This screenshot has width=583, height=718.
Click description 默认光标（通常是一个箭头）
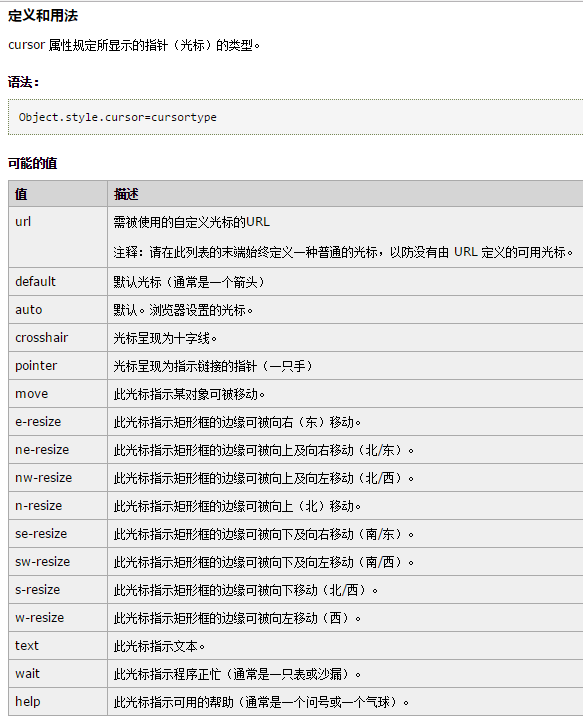190,282
